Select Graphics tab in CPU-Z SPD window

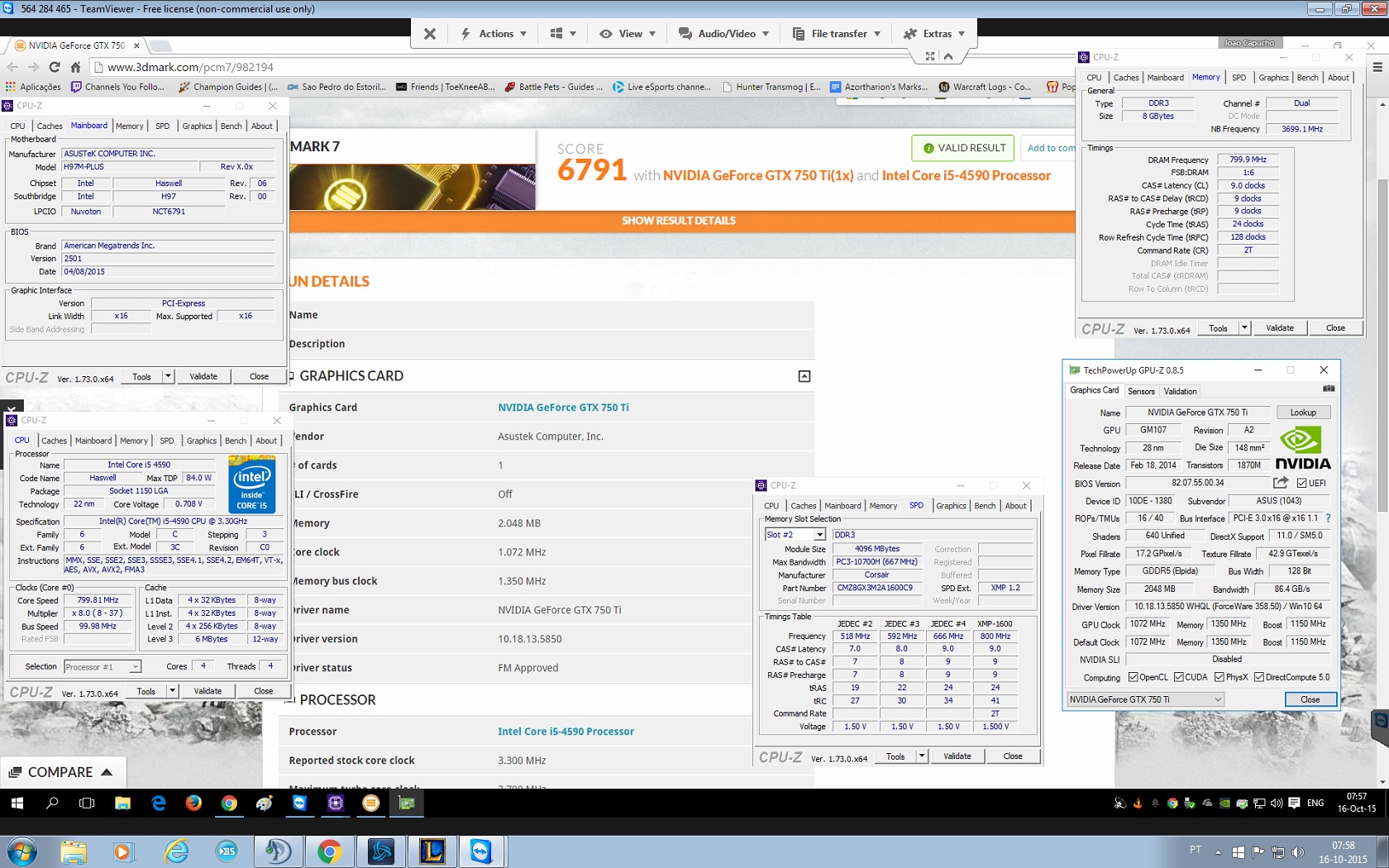[951, 506]
